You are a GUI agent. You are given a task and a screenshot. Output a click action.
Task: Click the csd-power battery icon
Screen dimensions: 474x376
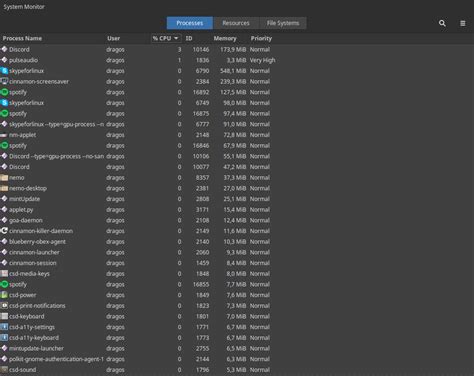pyautogui.click(x=4, y=295)
